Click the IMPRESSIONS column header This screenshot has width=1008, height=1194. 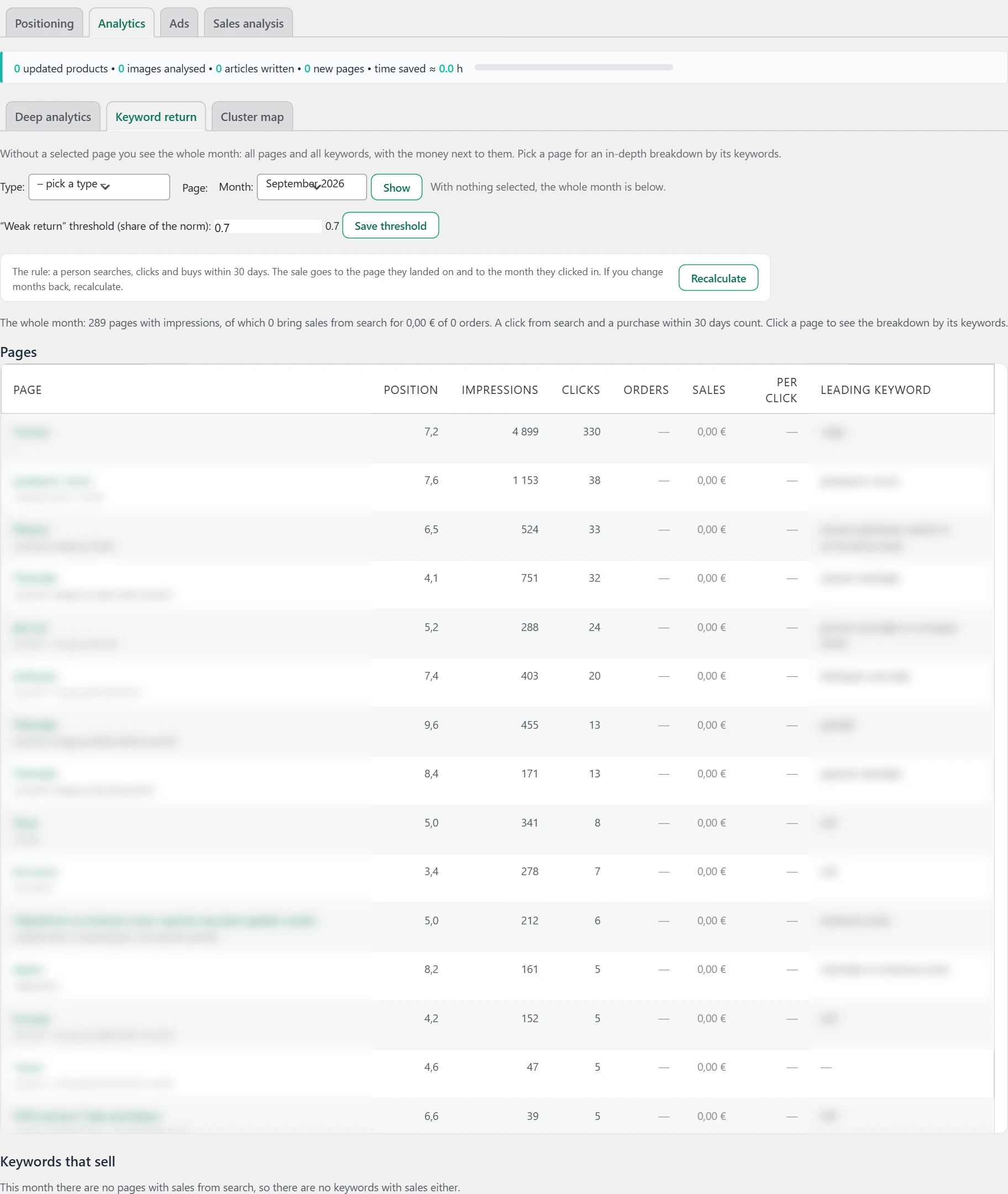500,390
